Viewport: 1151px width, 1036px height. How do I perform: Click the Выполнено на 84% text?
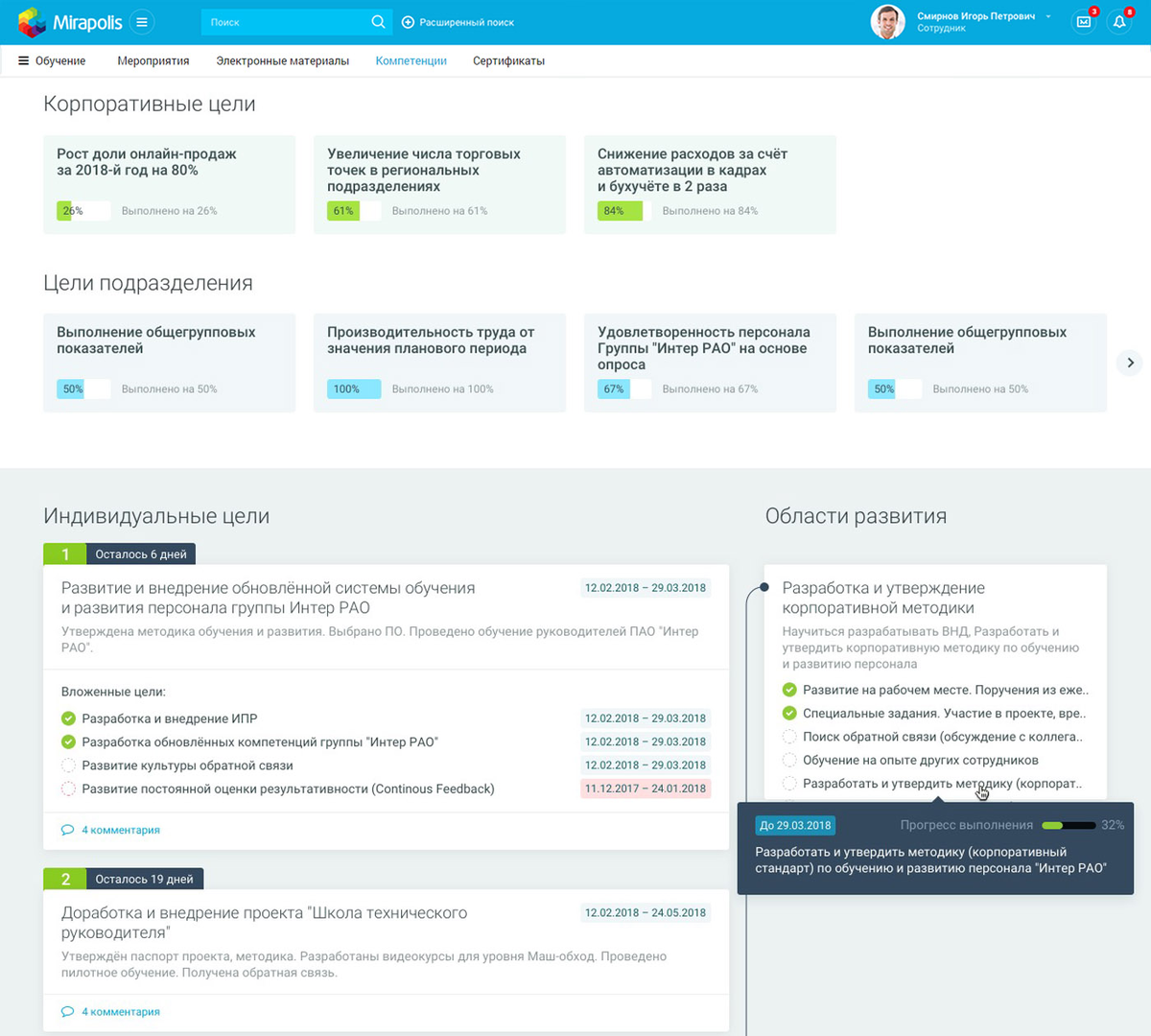click(x=710, y=211)
